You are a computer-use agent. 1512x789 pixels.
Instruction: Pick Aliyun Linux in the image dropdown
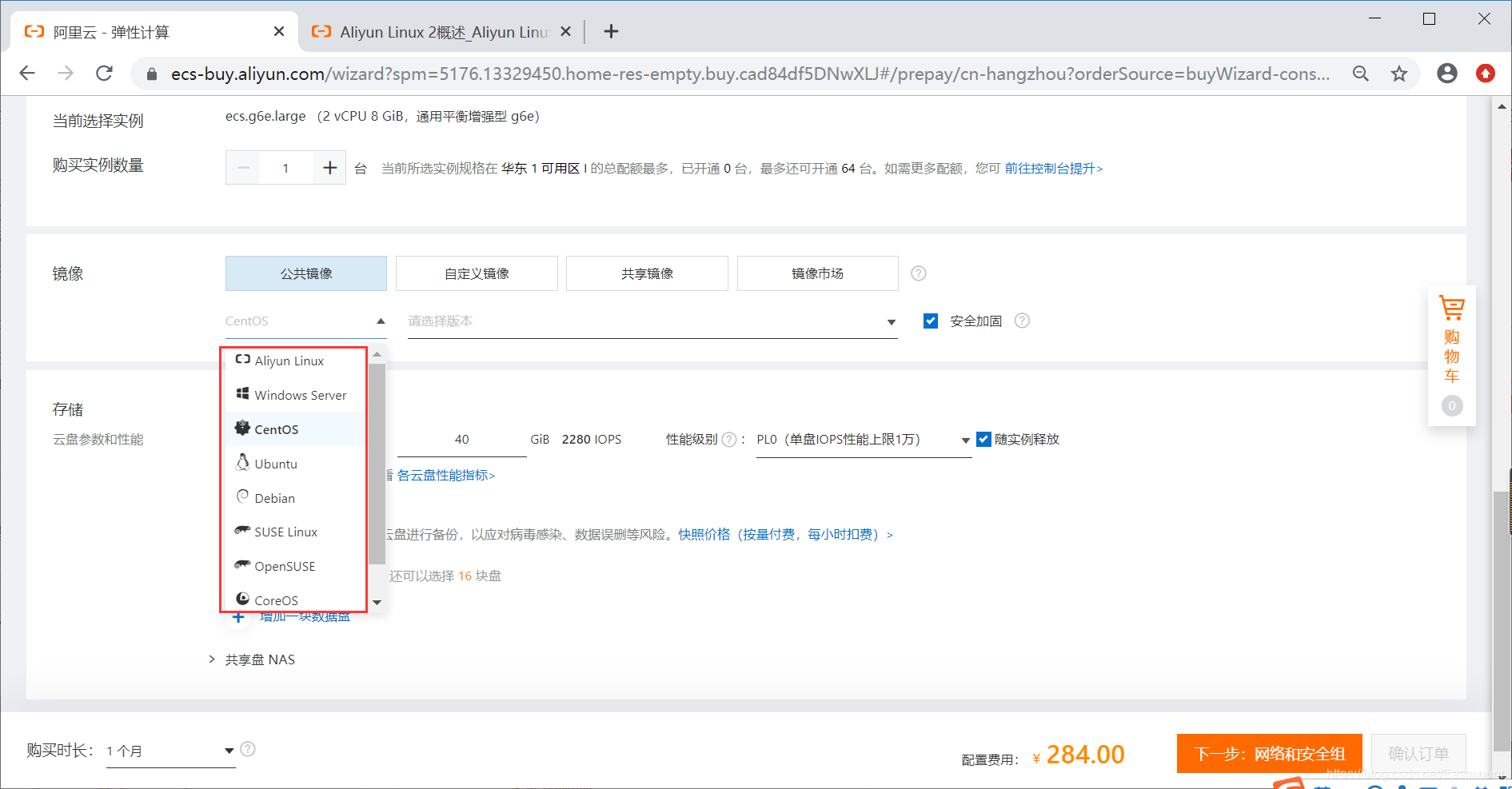(x=290, y=361)
